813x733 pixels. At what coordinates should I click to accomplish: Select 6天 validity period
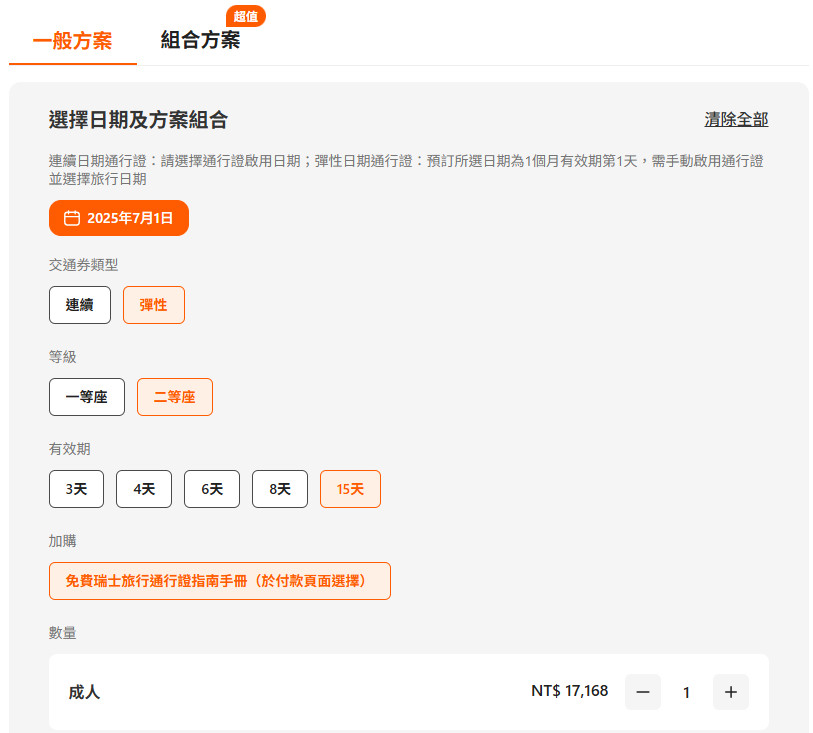212,489
